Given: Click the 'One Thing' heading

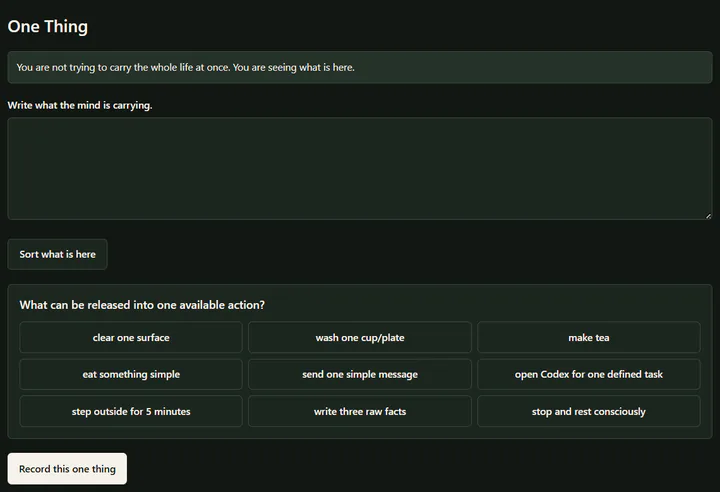Looking at the screenshot, I should [48, 27].
